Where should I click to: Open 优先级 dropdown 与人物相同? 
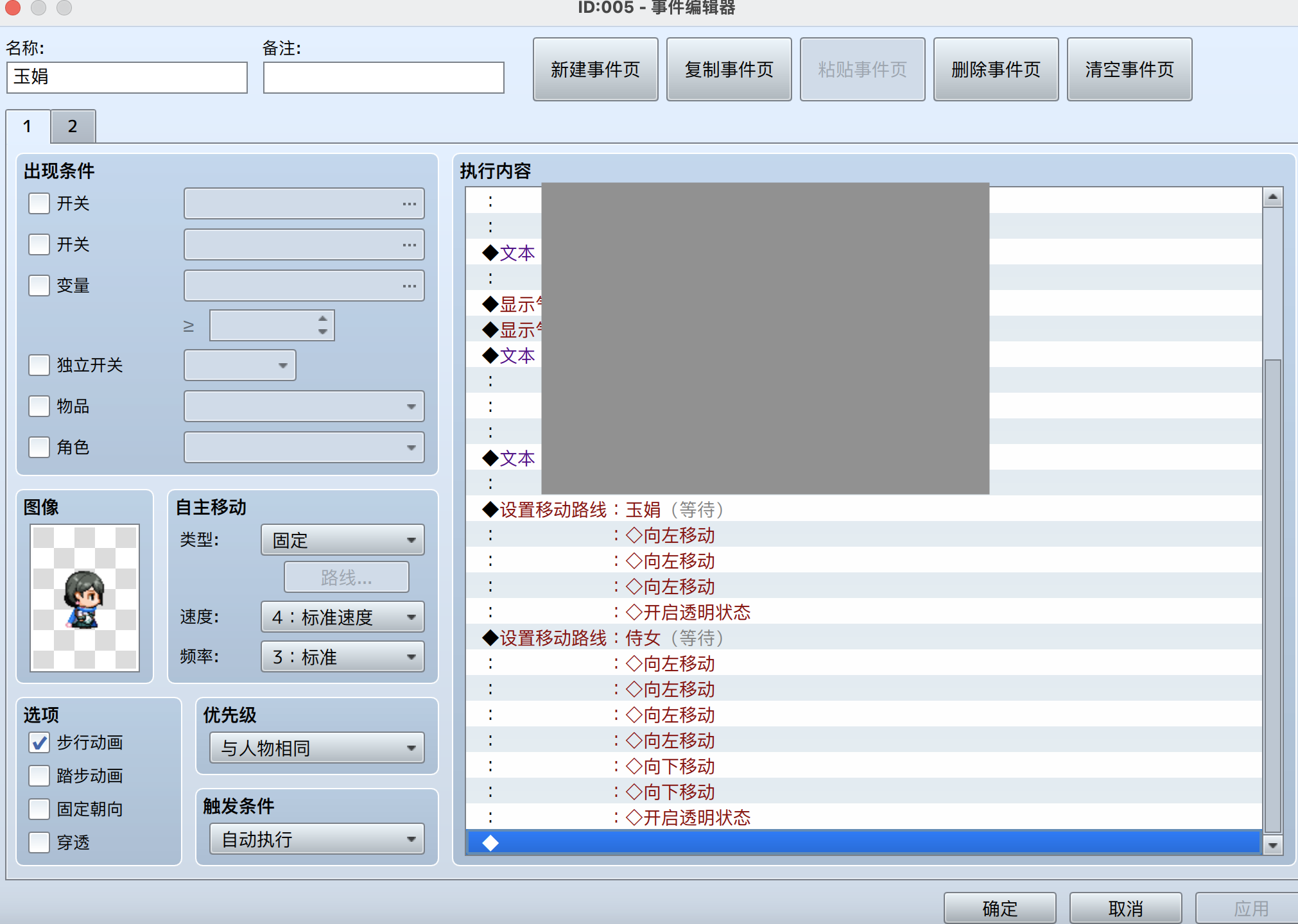point(316,748)
